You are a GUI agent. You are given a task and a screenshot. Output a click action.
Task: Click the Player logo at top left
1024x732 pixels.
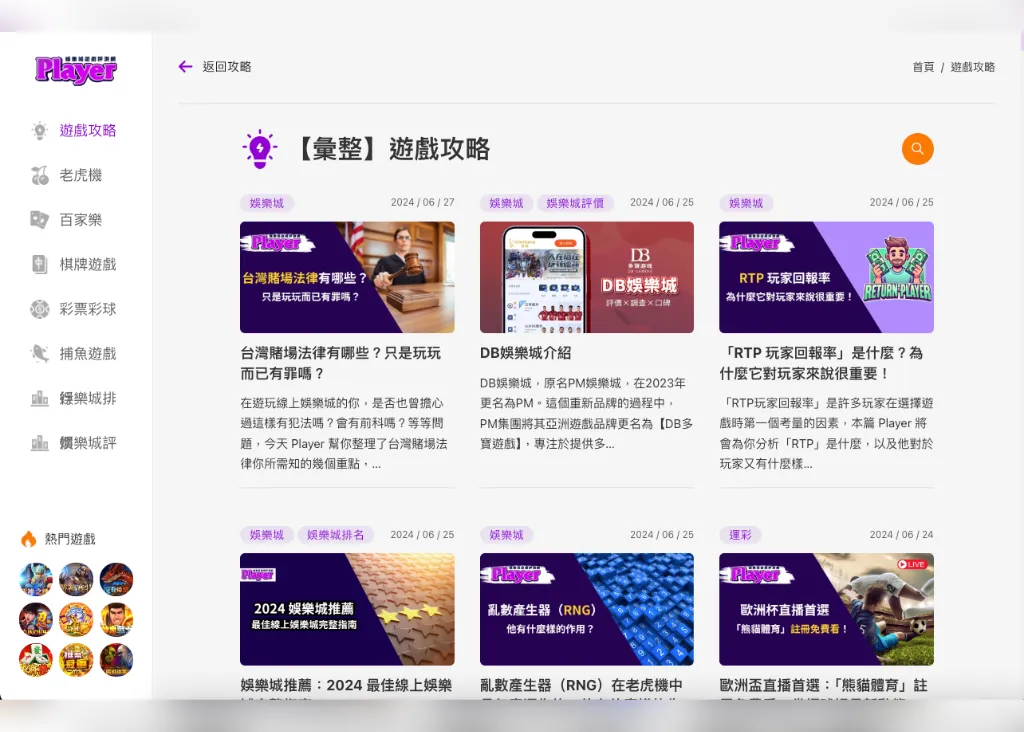(x=75, y=68)
